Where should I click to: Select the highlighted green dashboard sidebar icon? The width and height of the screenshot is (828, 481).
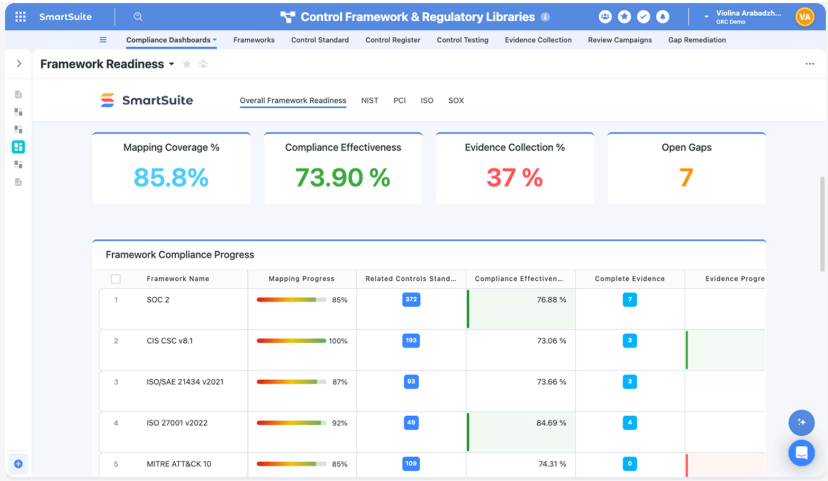(18, 147)
